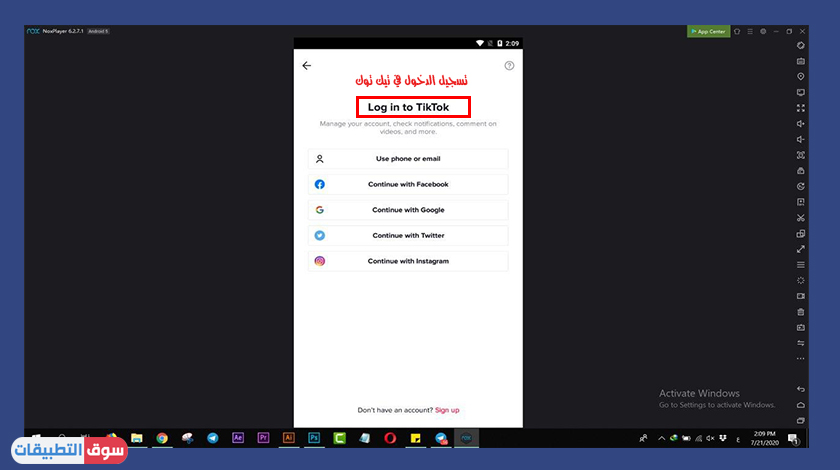This screenshot has height=470, width=840.
Task: Click the diagonal resize window icon
Action: (800, 249)
